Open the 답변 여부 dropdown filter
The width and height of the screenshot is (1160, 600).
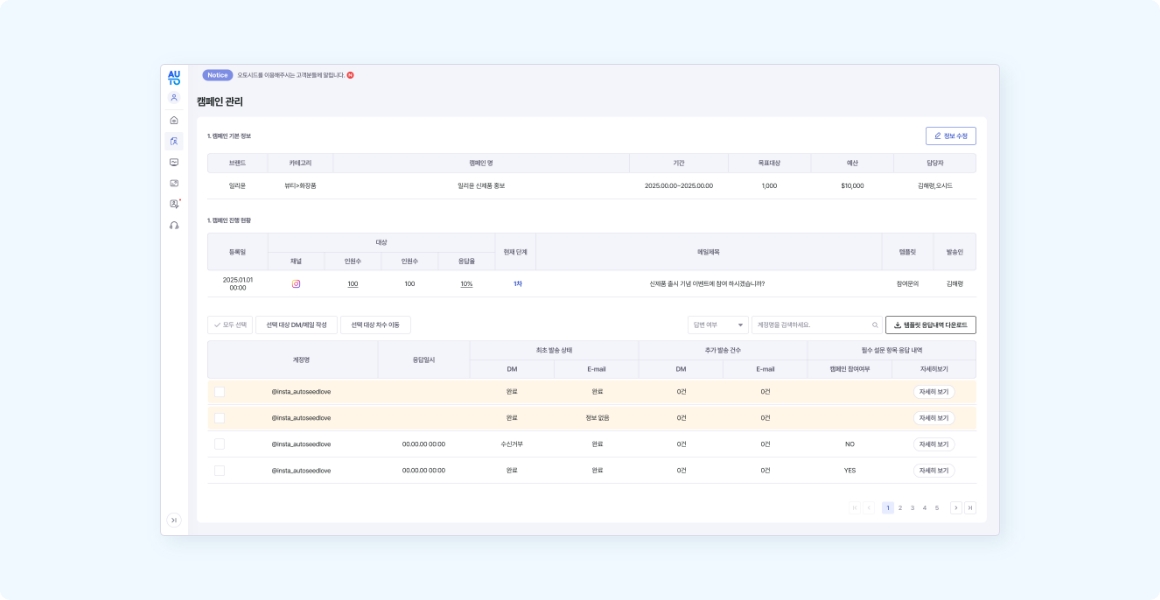(x=717, y=325)
